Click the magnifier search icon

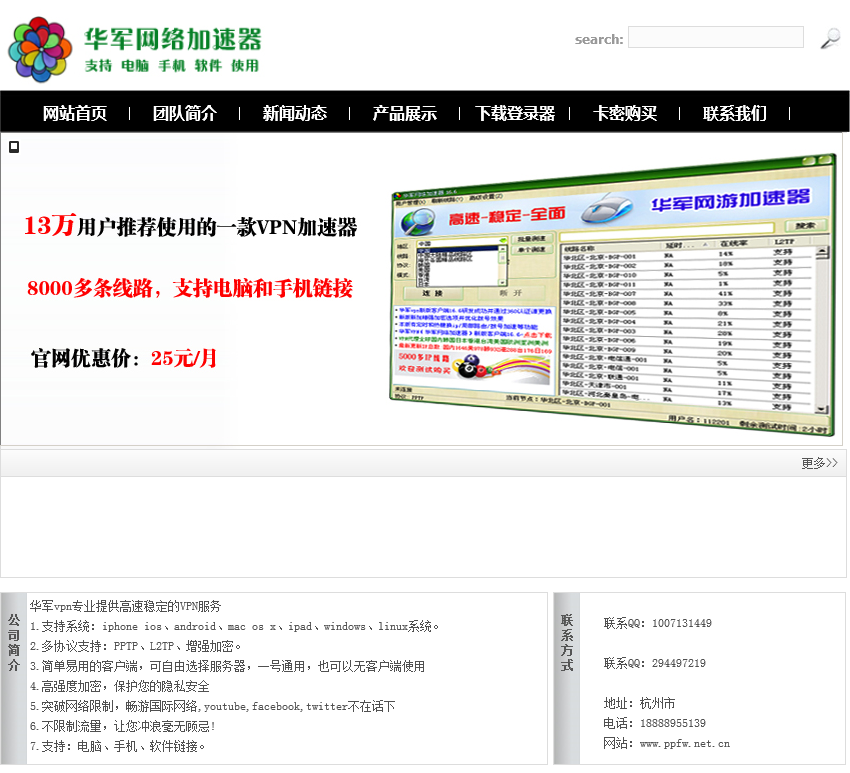tap(830, 39)
